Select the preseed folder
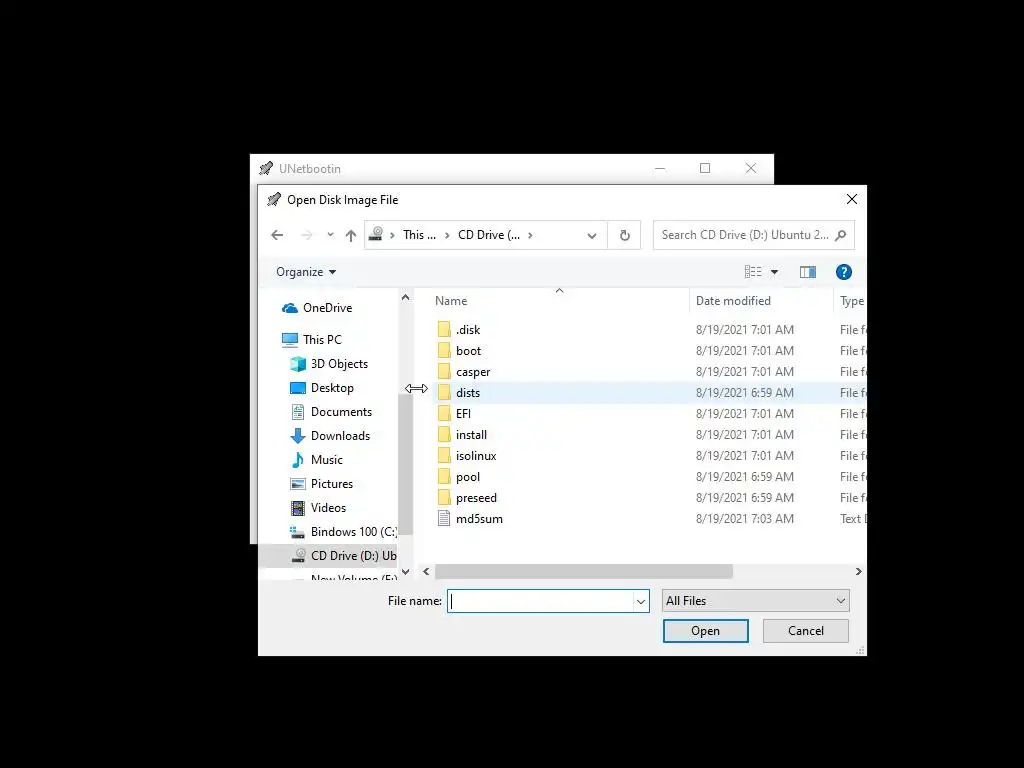 [476, 498]
